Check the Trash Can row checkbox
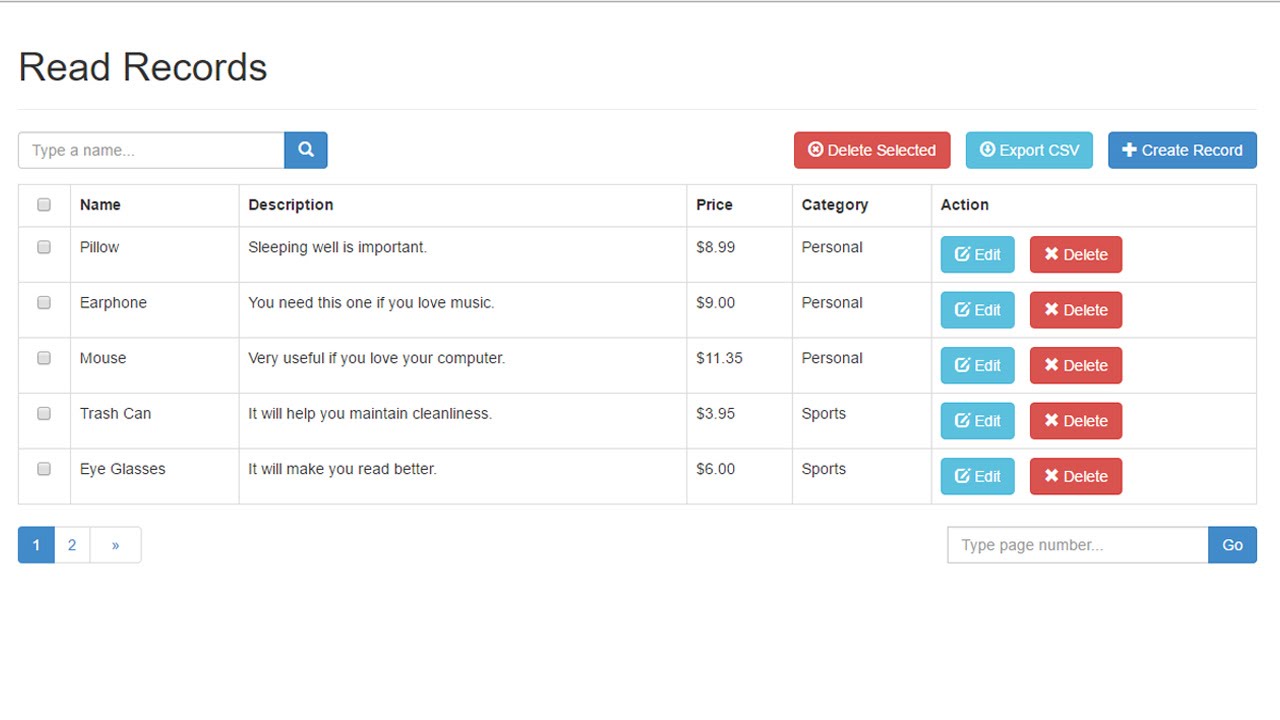Image resolution: width=1280 pixels, height=720 pixels. pyautogui.click(x=44, y=413)
